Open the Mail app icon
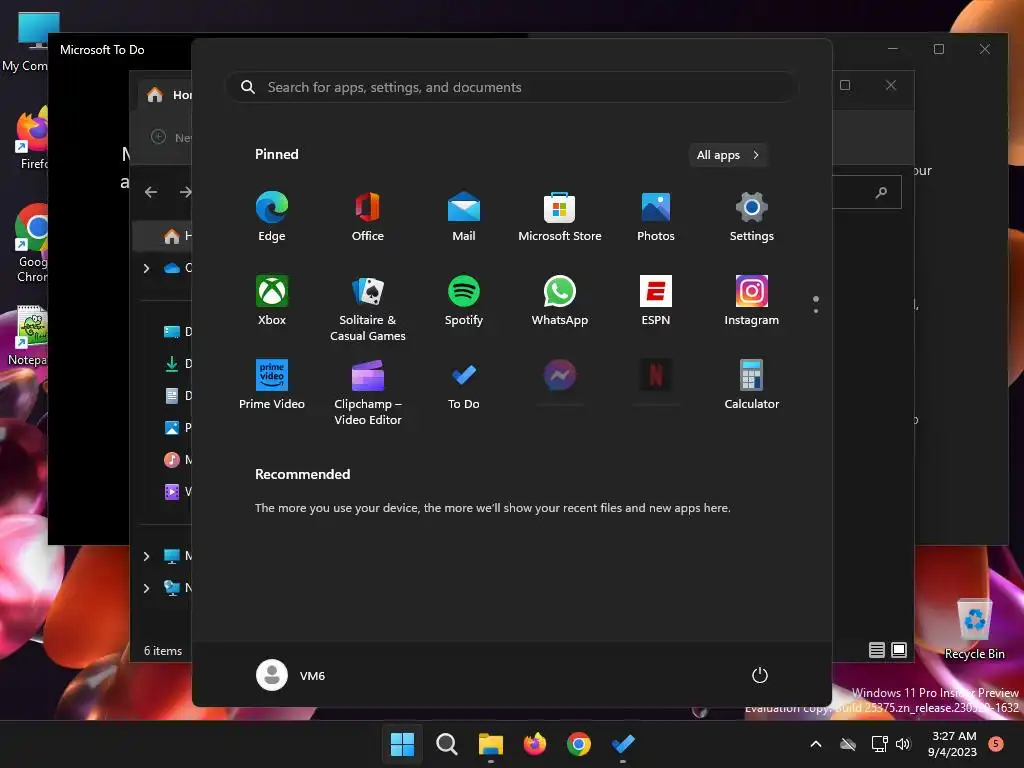1024x768 pixels. [464, 217]
